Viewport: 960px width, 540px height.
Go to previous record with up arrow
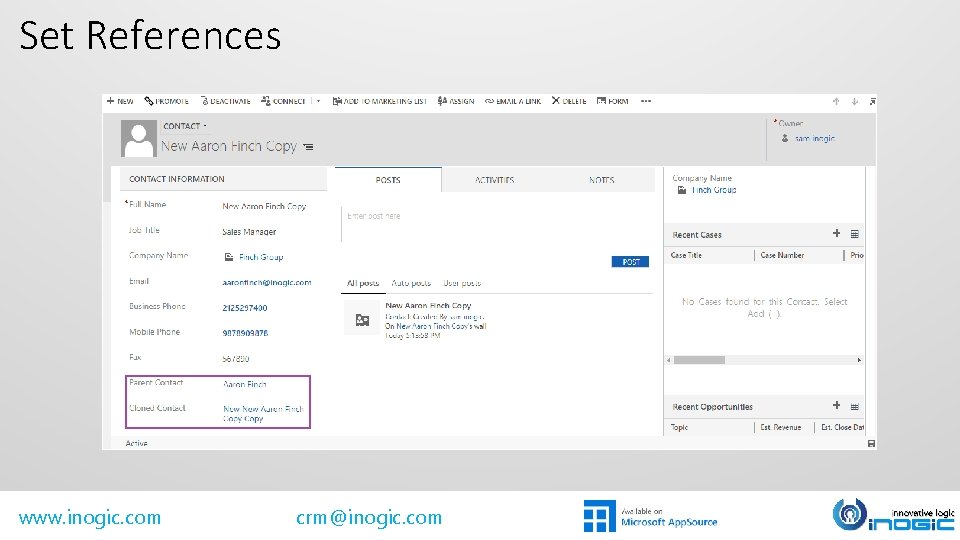pos(836,102)
